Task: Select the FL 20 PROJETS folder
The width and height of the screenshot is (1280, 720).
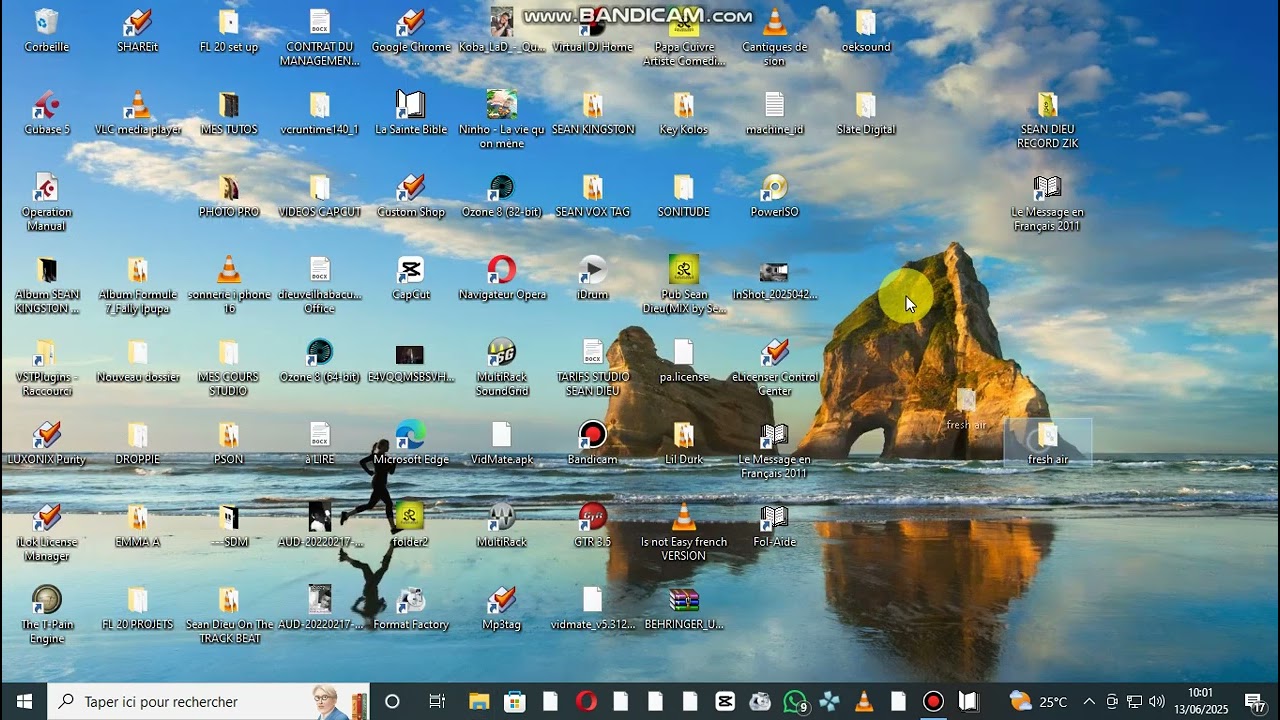Action: 137,608
